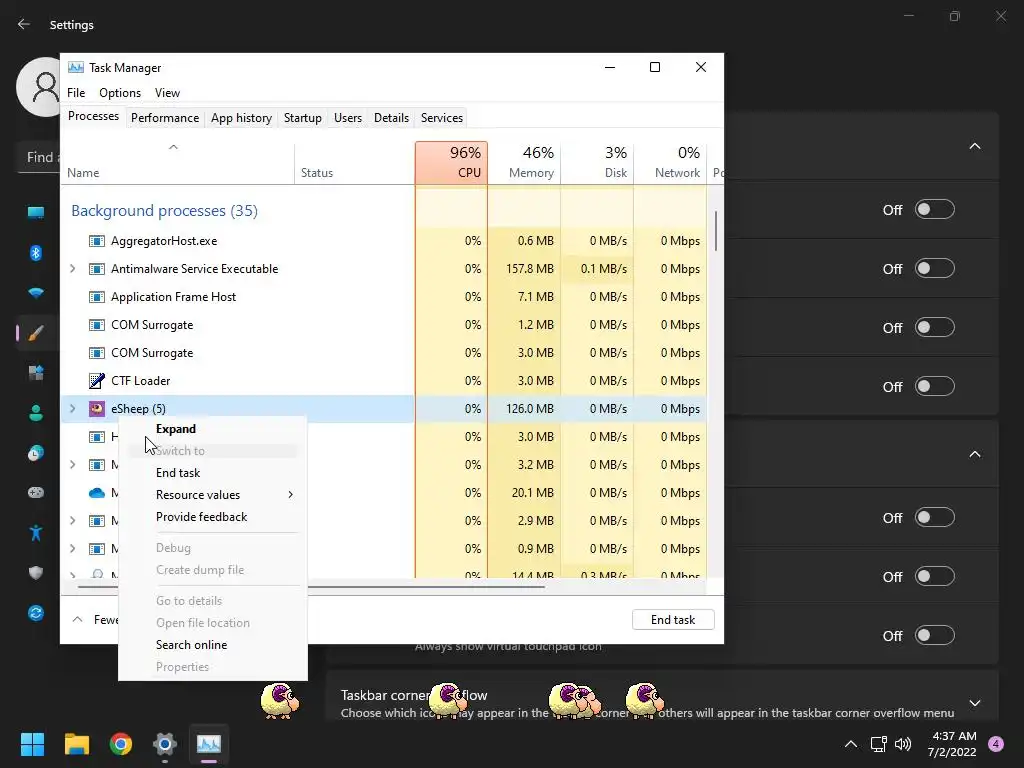The image size is (1024, 768).
Task: Click the Application Frame Host icon
Action: click(97, 297)
